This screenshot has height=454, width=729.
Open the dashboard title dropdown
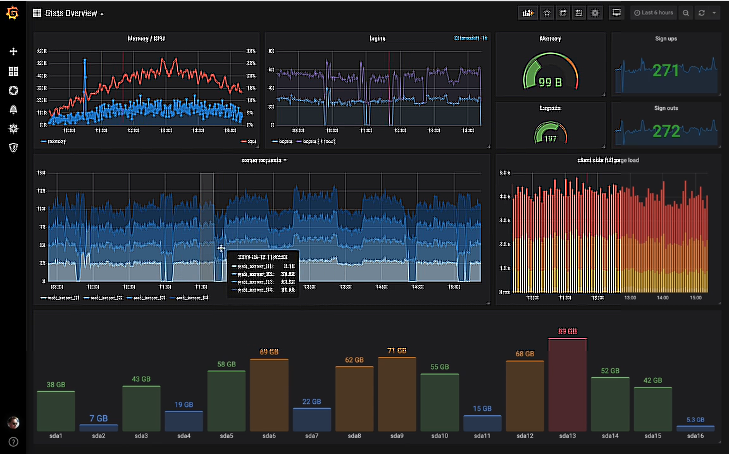coord(71,13)
